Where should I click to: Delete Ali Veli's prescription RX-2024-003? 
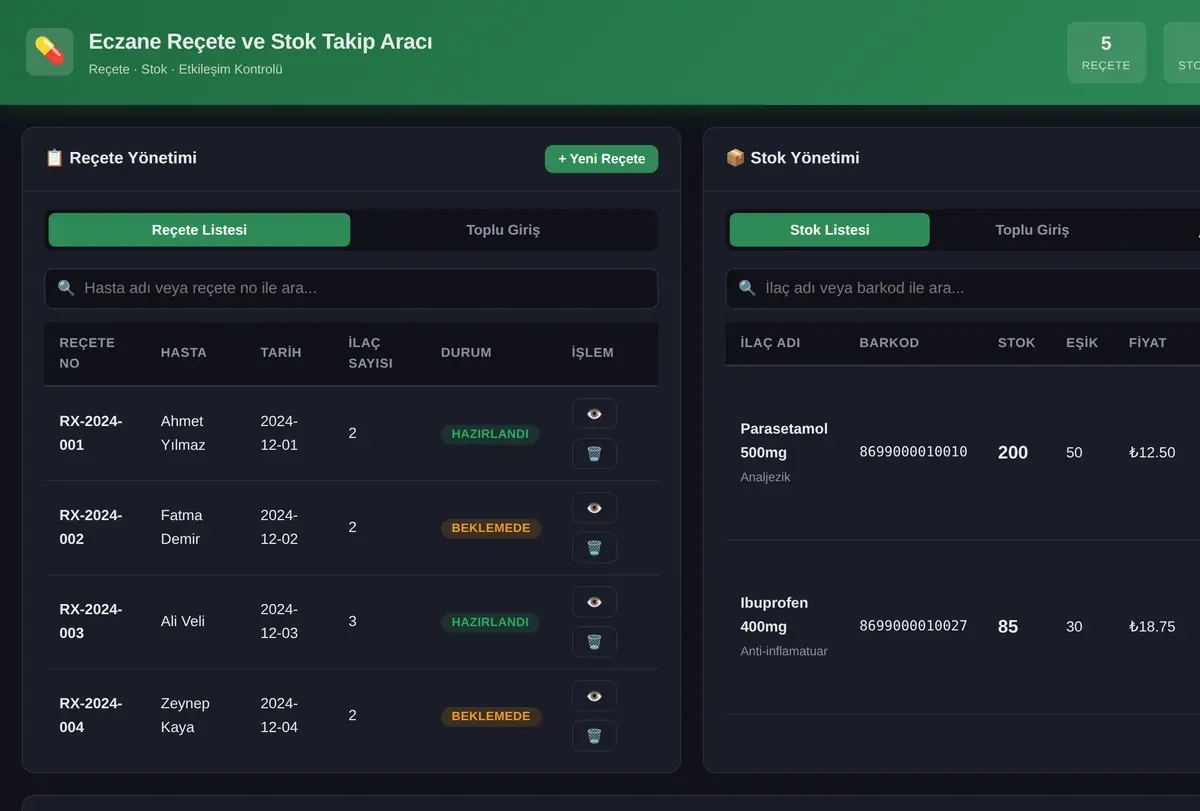(594, 642)
